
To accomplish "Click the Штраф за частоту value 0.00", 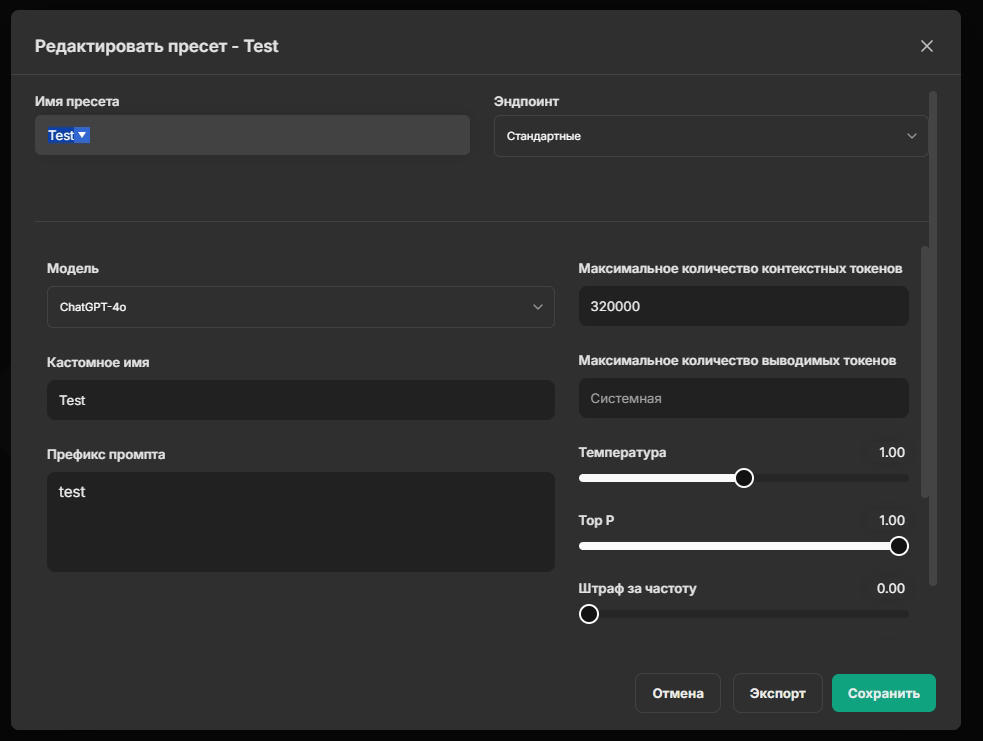I will pyautogui.click(x=890, y=589).
